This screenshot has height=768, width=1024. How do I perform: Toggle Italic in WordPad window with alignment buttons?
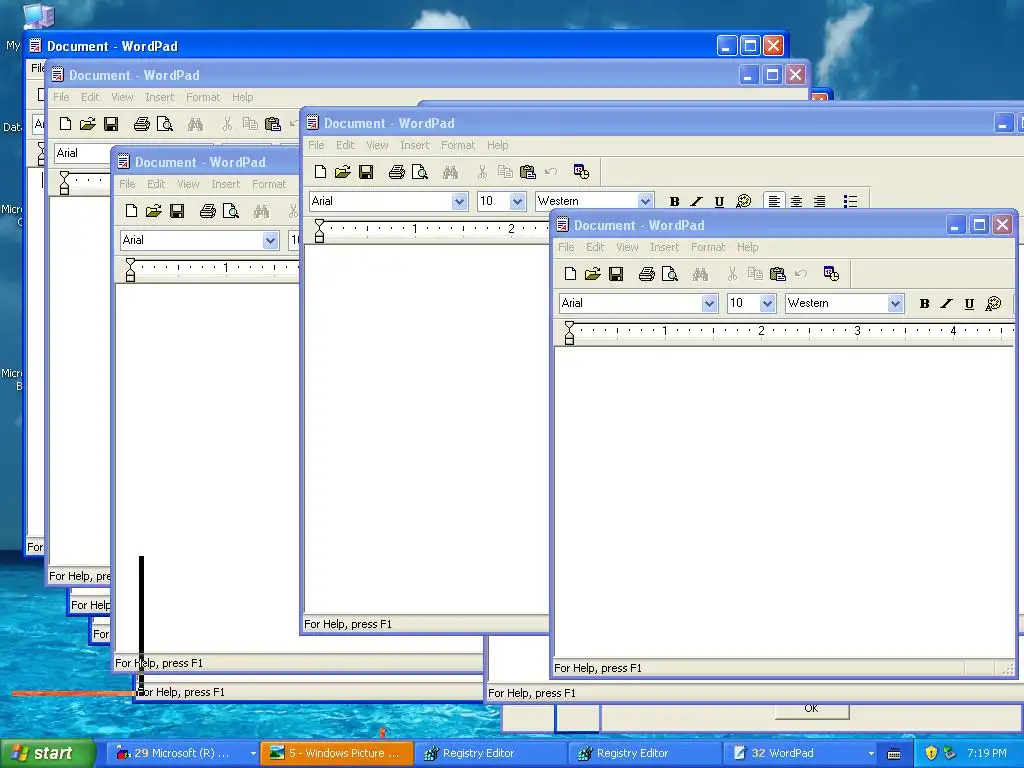pos(696,201)
